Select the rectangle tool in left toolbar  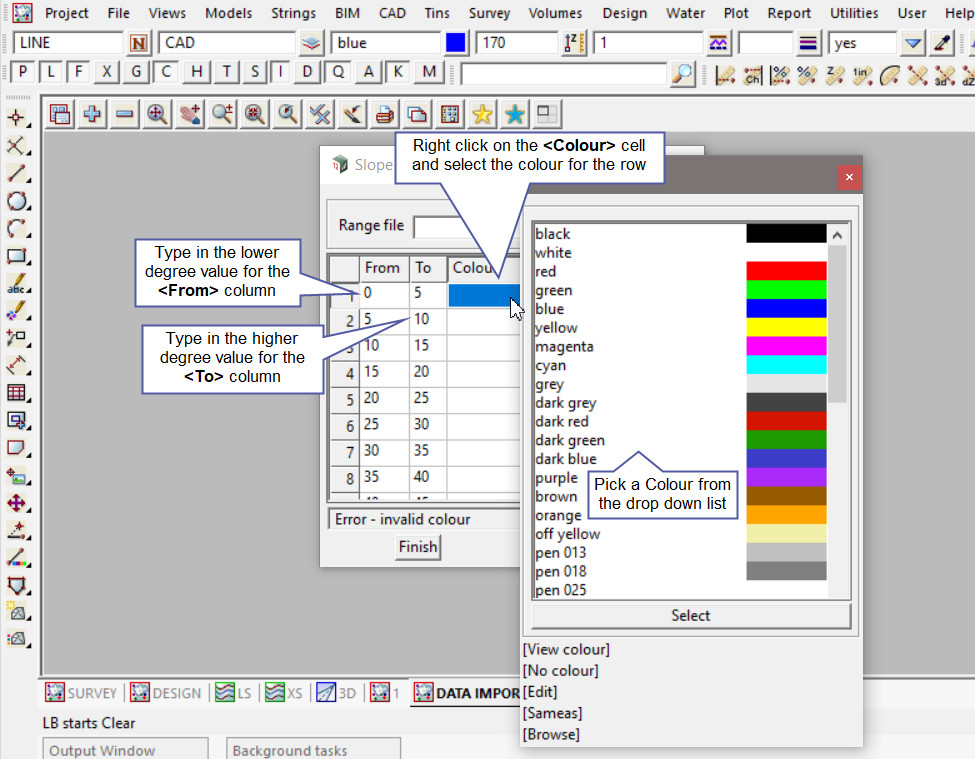16,256
